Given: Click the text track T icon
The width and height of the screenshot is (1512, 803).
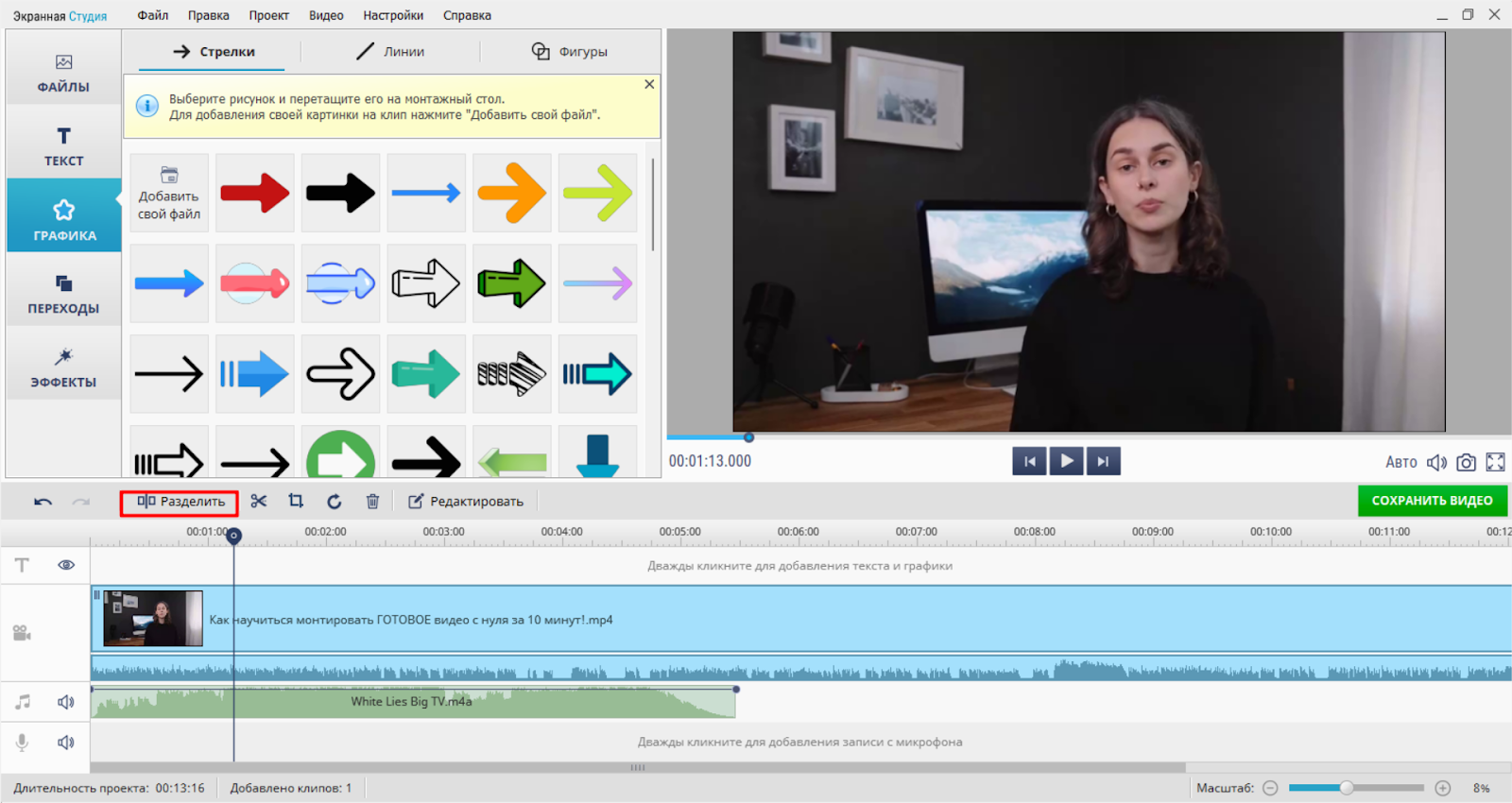Looking at the screenshot, I should (22, 565).
